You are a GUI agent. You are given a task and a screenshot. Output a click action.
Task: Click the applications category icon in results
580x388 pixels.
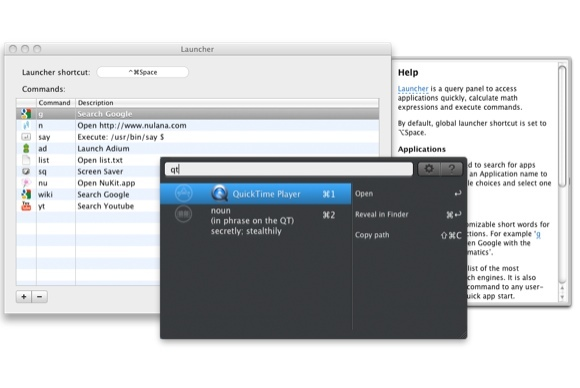183,193
